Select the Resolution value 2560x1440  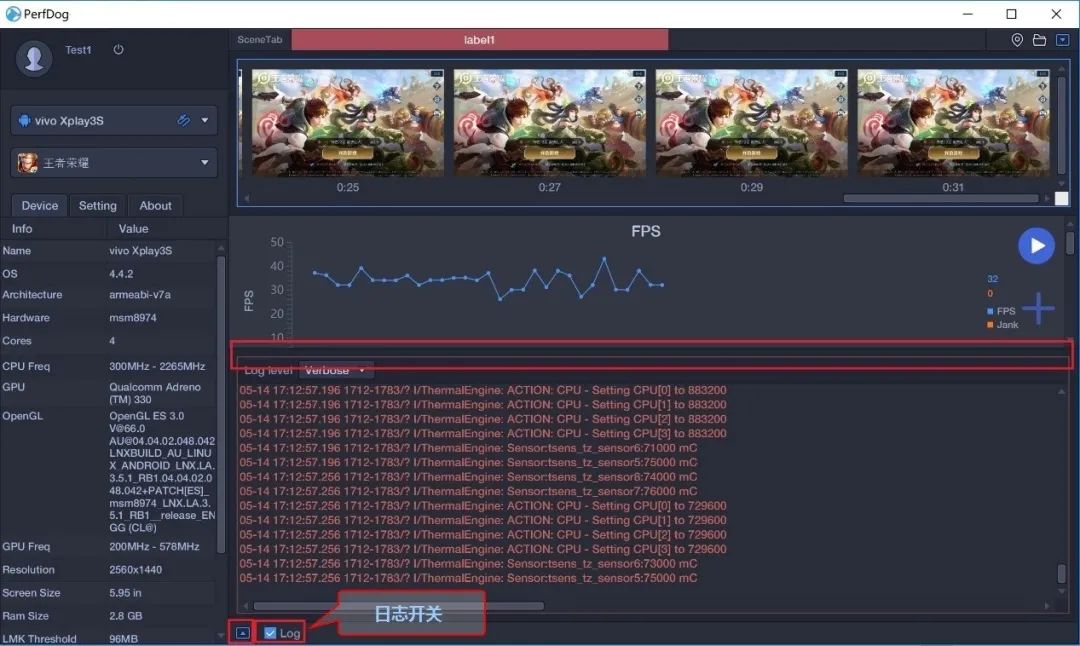pyautogui.click(x=135, y=570)
